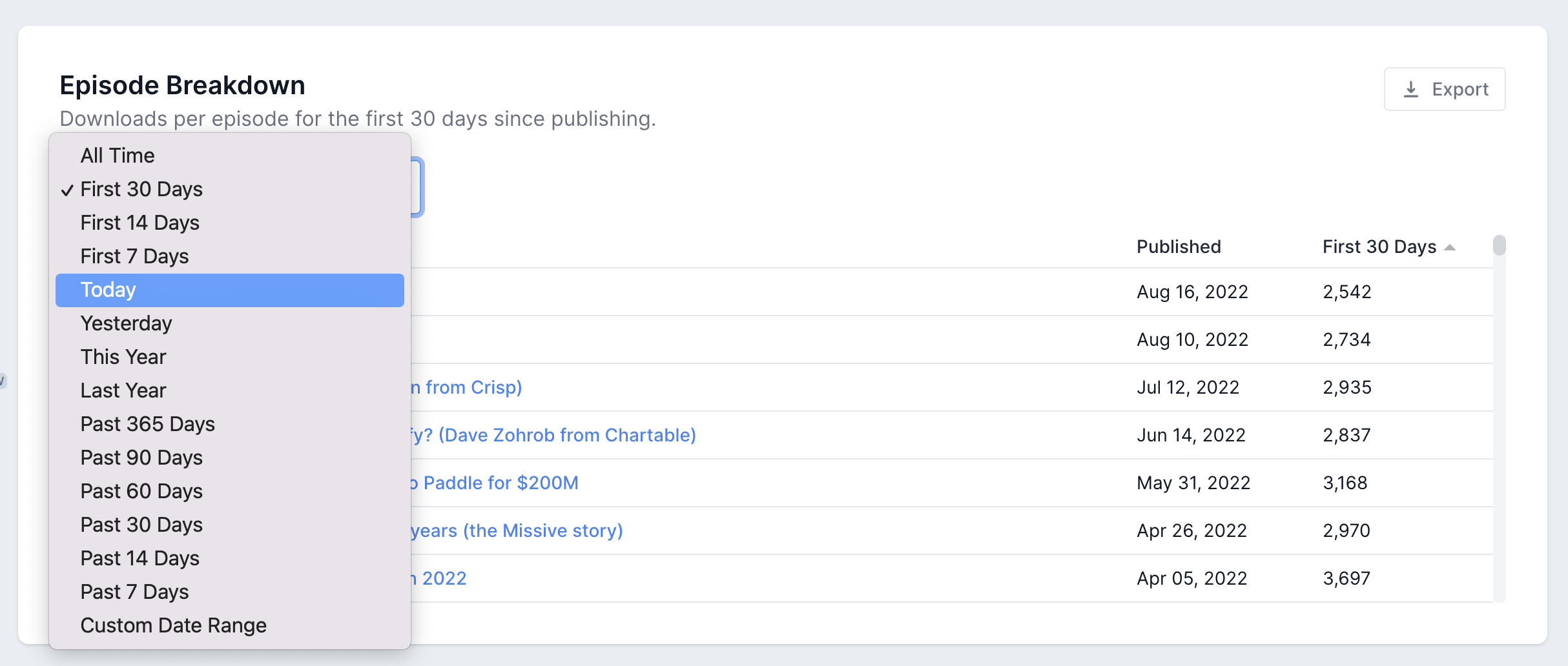Screen dimensions: 1568x666
Task: Select All Time from dropdown list
Action: (x=118, y=156)
